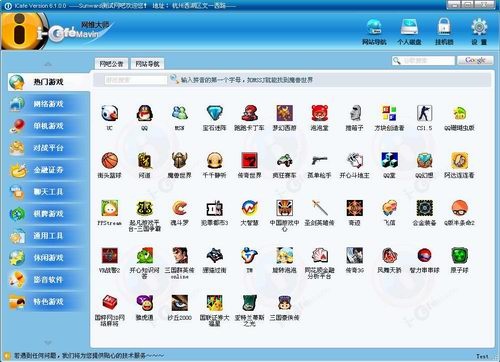Click the Google search button
Image resolution: width=500 pixels, height=362 pixels.
[475, 60]
